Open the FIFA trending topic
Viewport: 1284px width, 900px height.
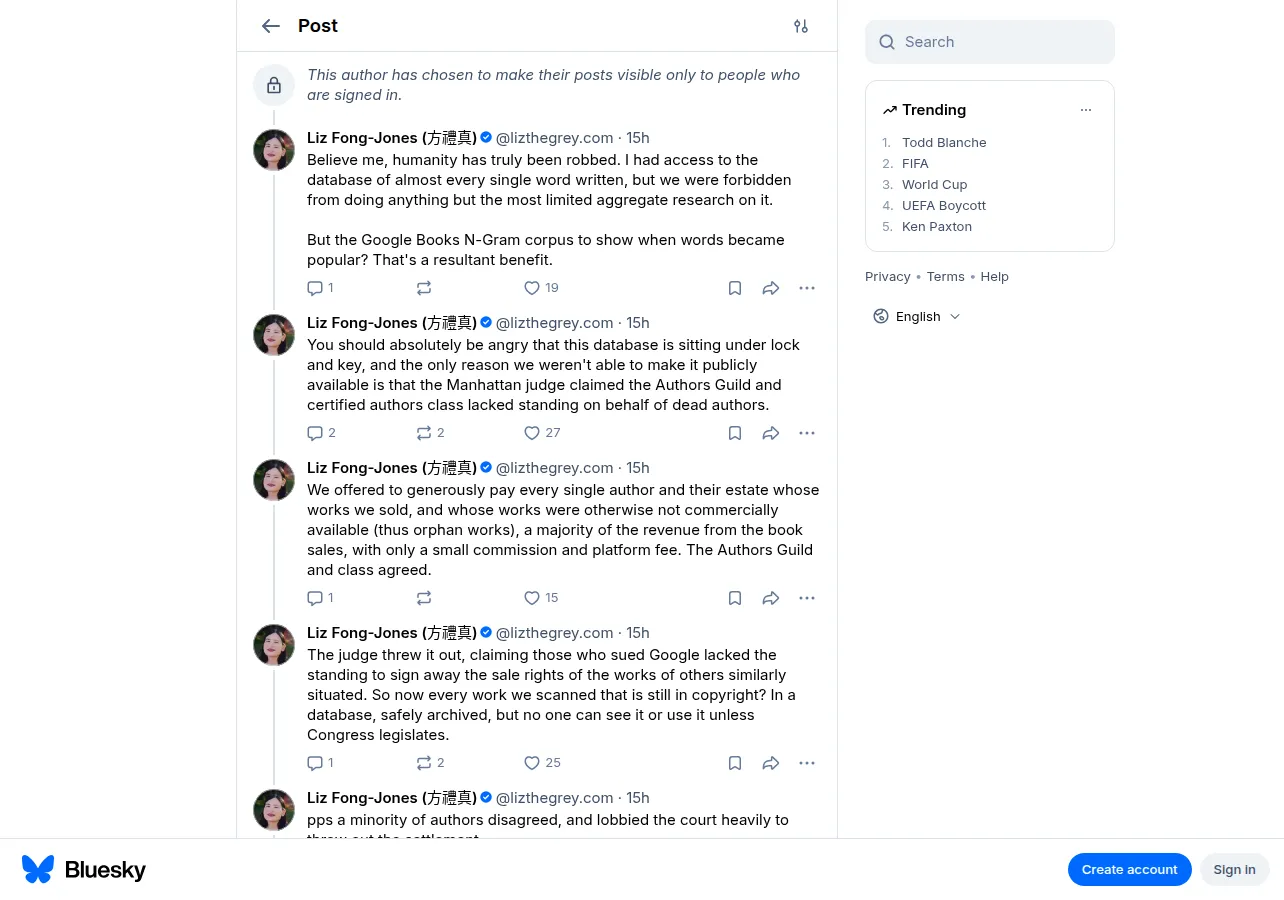point(915,163)
